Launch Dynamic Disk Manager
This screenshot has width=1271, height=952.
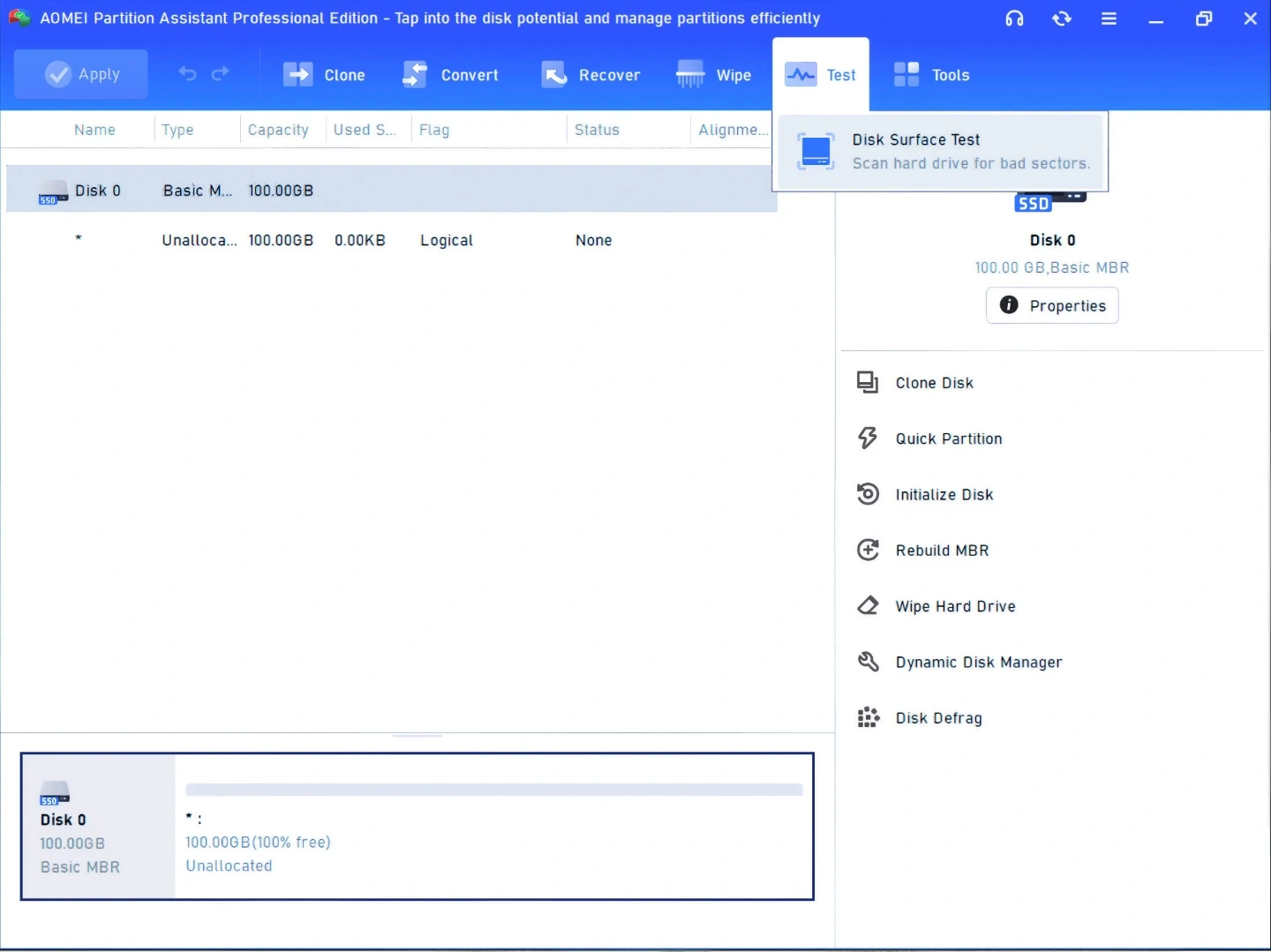coord(978,662)
